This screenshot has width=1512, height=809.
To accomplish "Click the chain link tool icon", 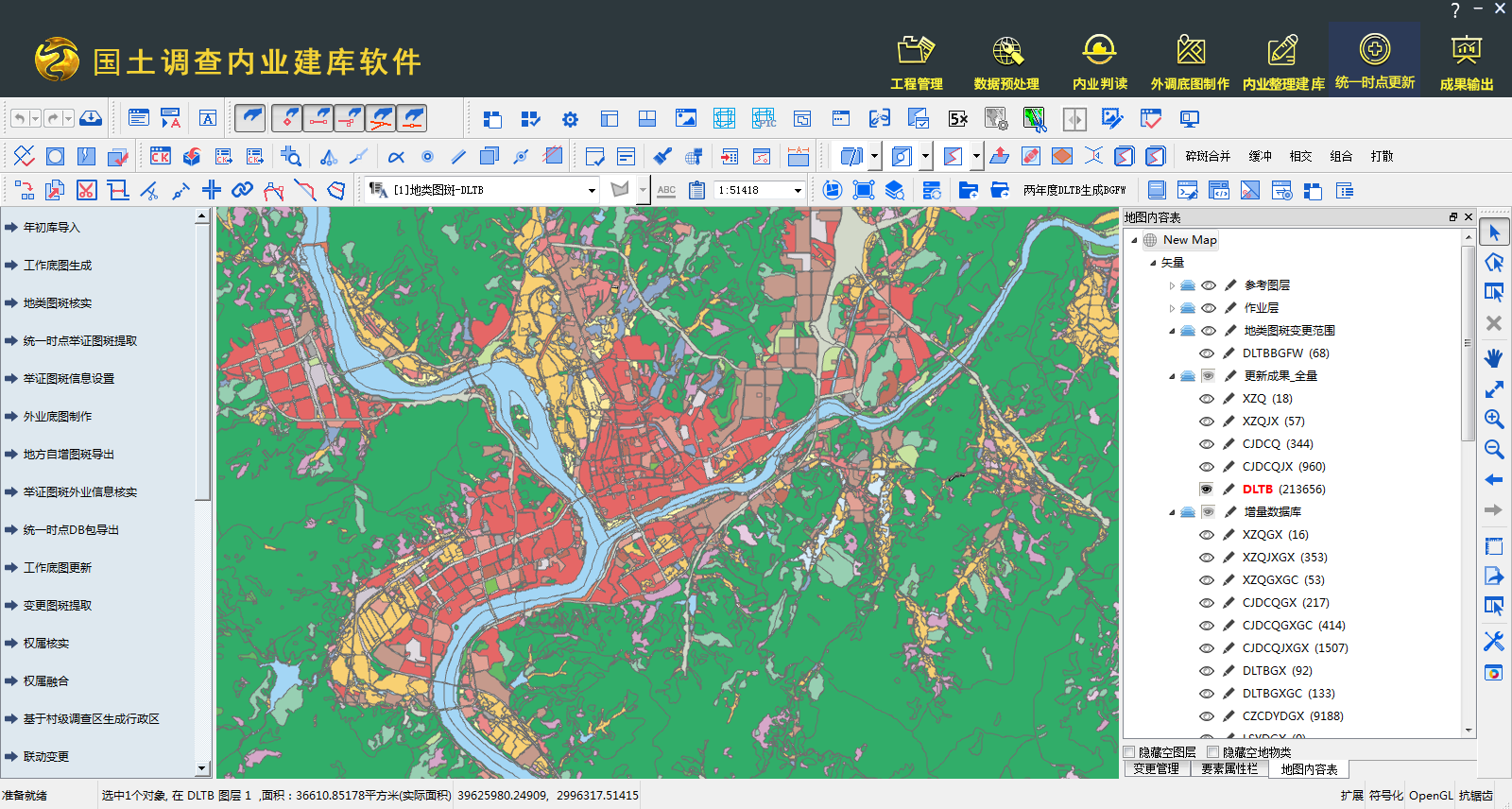I will click(x=242, y=190).
